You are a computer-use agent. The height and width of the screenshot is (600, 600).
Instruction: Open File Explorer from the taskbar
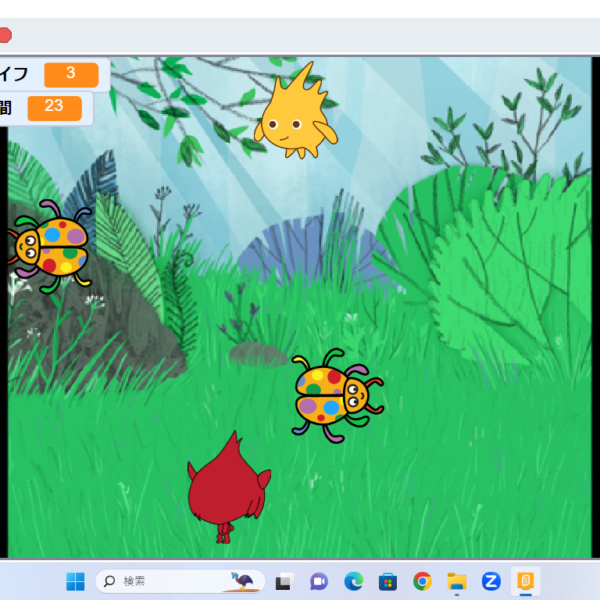coord(457,581)
